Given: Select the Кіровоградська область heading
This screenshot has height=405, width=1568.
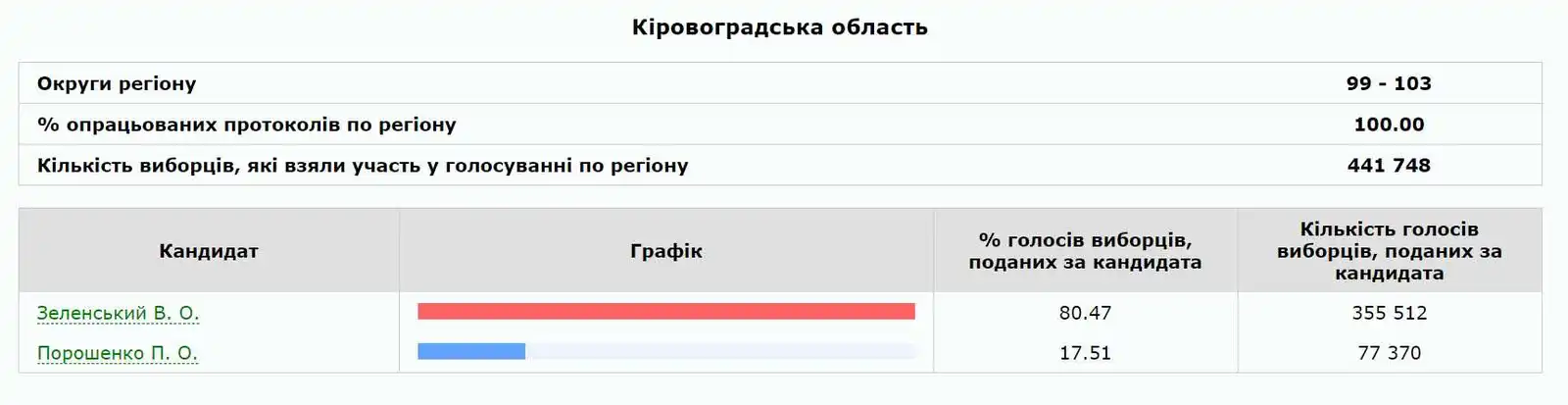Looking at the screenshot, I should coord(779,27).
